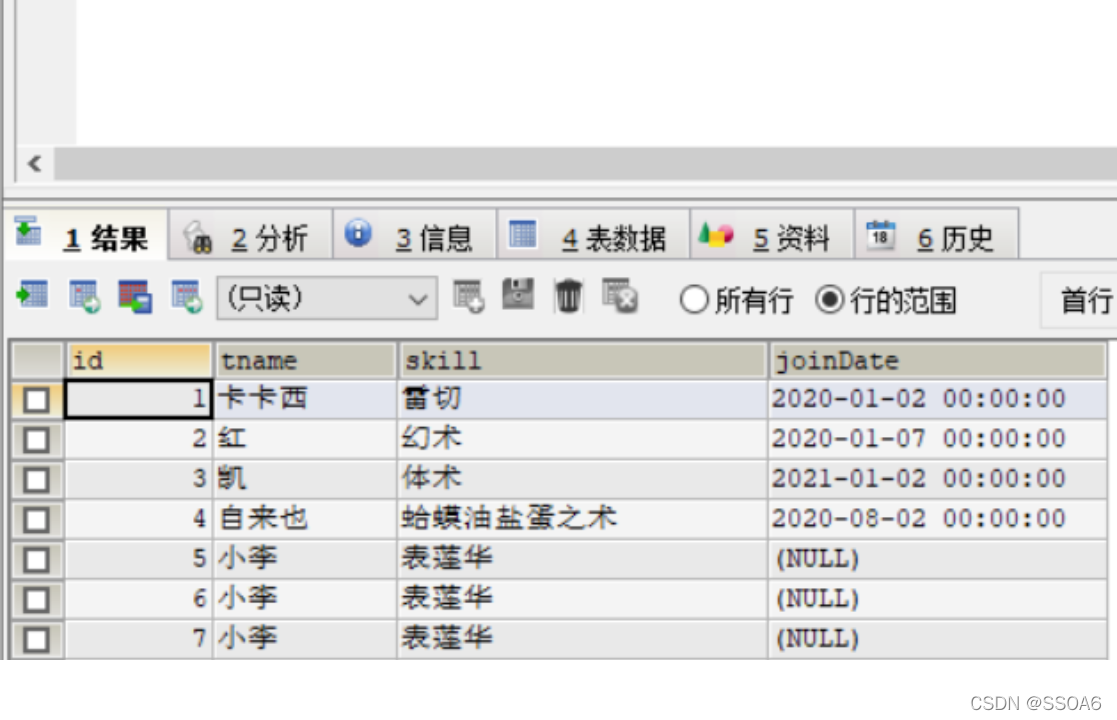Screen dimensions: 1117x720
Task: Click the save changes floppy icon
Action: pos(518,294)
